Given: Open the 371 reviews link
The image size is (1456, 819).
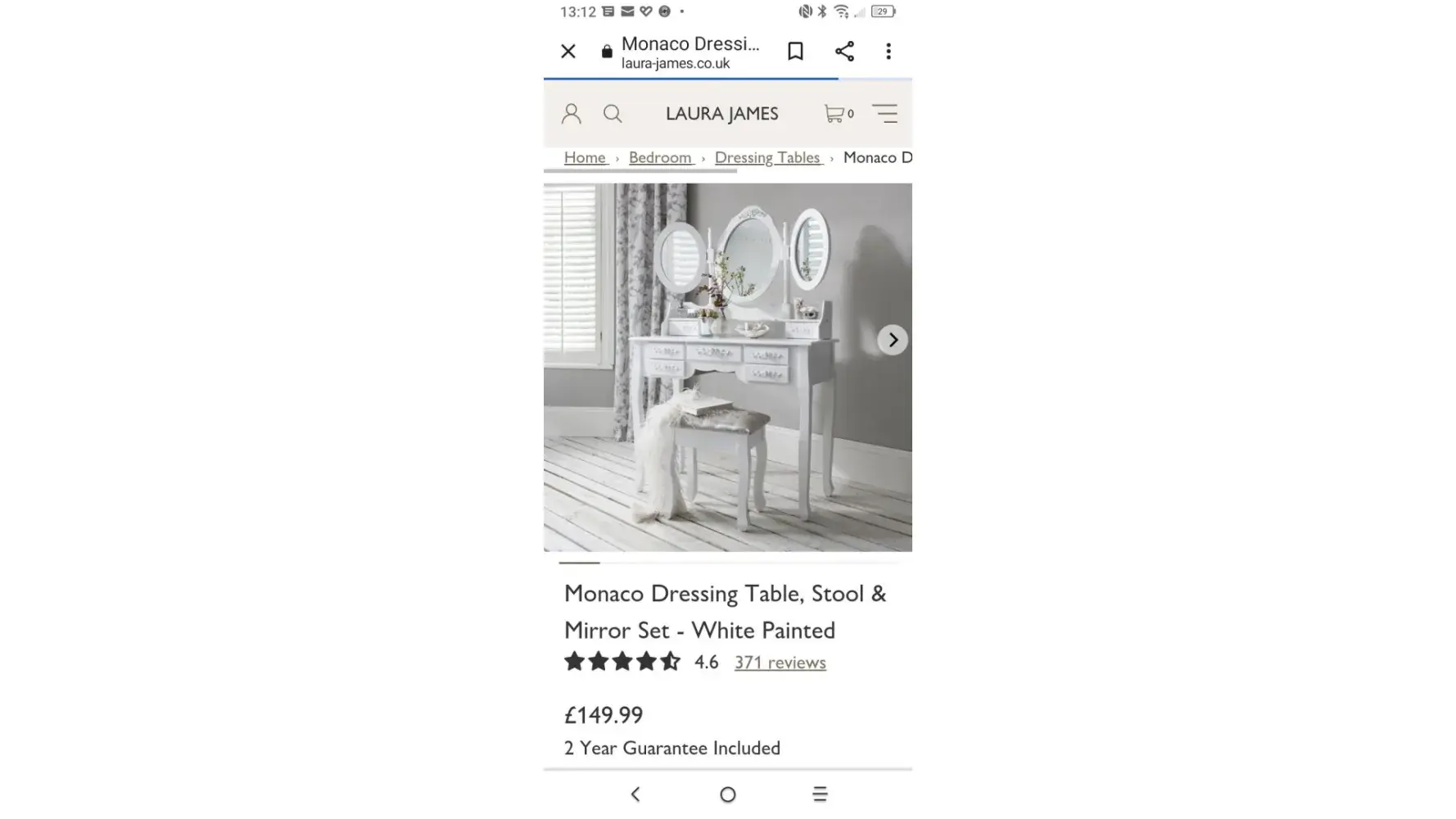Looking at the screenshot, I should (x=780, y=662).
